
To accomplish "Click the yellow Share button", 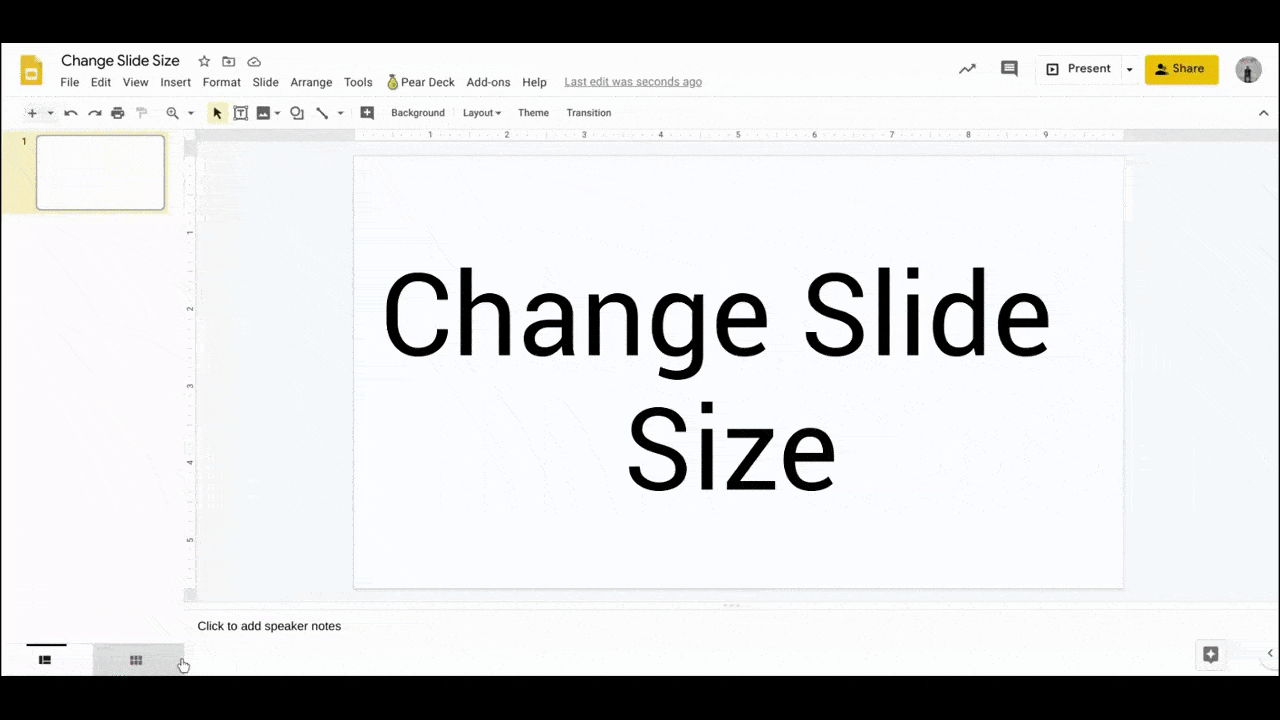I will 1181,69.
